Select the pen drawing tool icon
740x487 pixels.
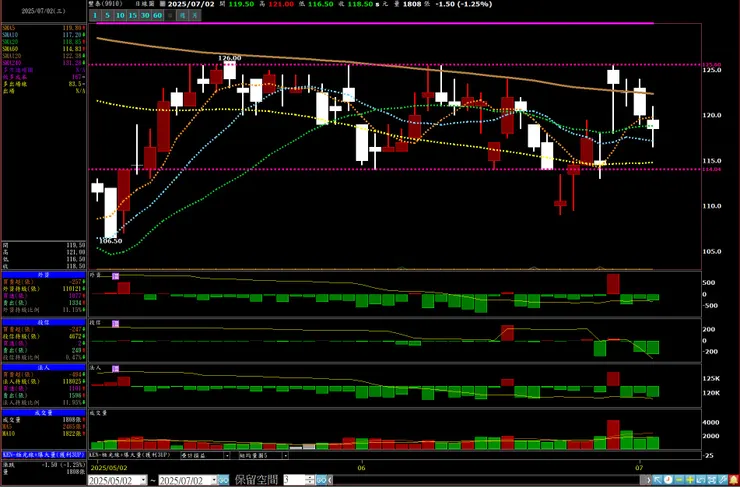click(723, 479)
